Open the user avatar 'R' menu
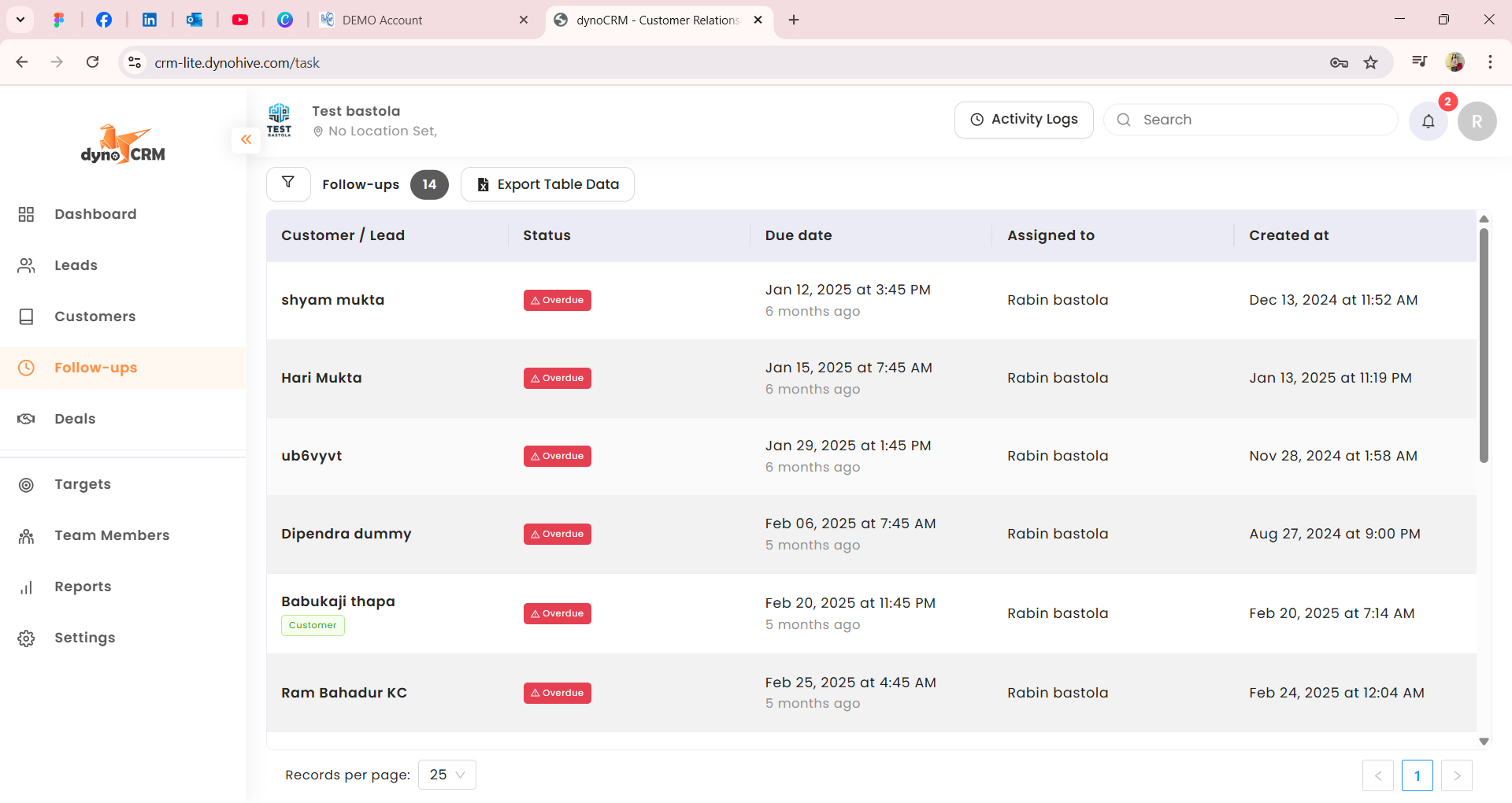 tap(1477, 121)
